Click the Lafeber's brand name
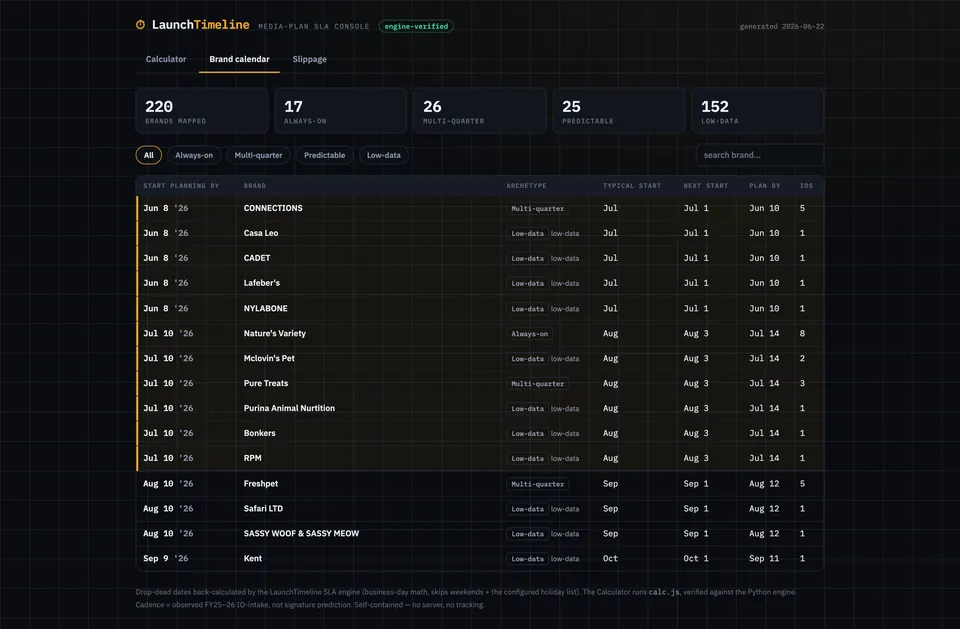This screenshot has width=960, height=629. pyautogui.click(x=262, y=283)
